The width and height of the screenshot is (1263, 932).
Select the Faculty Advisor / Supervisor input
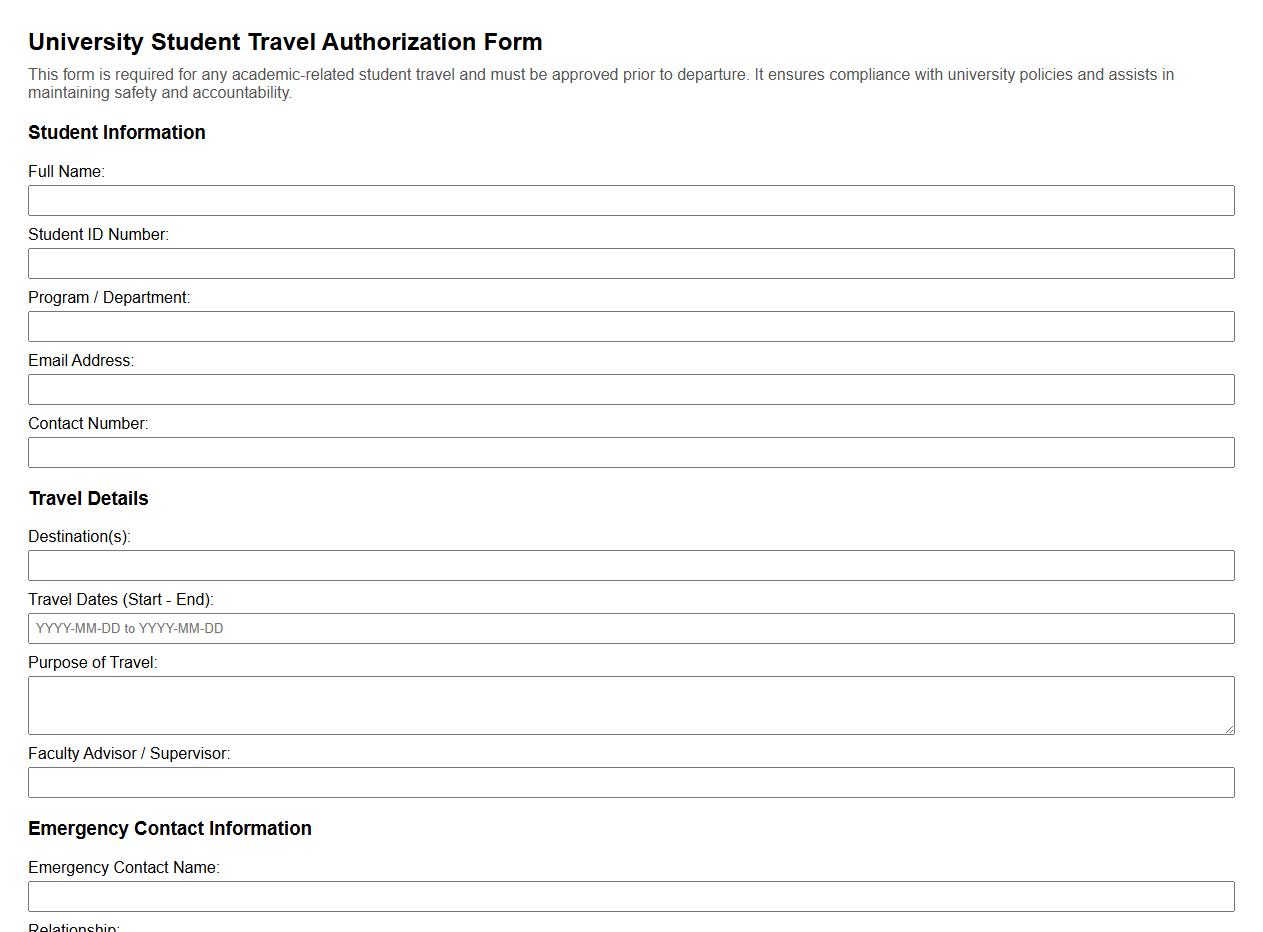630,782
